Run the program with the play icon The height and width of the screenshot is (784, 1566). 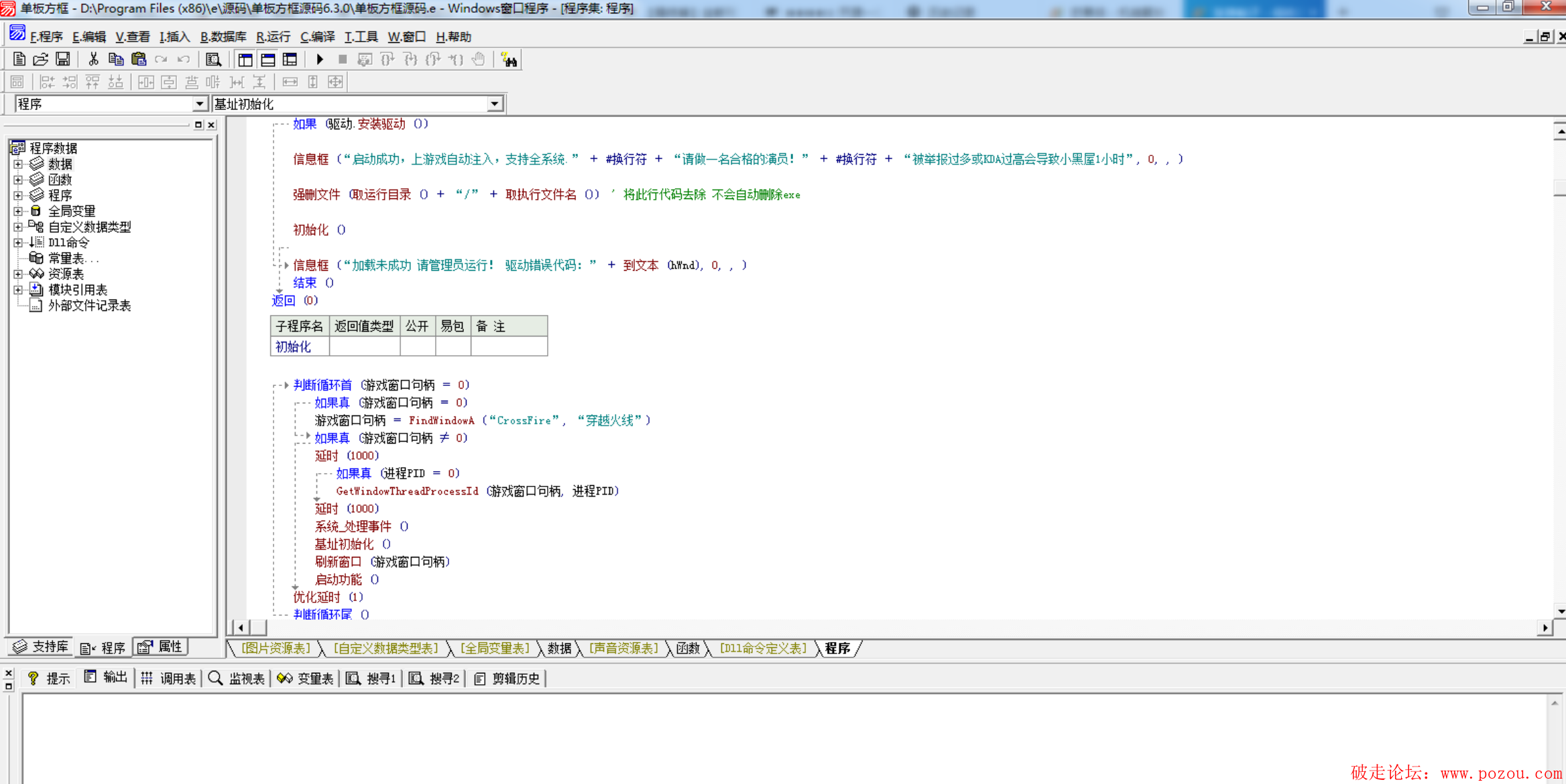coord(320,60)
